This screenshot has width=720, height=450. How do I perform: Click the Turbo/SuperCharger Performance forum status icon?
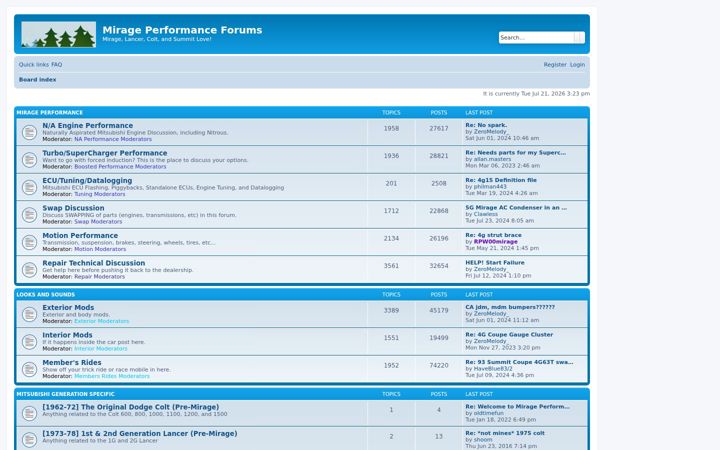(29, 160)
